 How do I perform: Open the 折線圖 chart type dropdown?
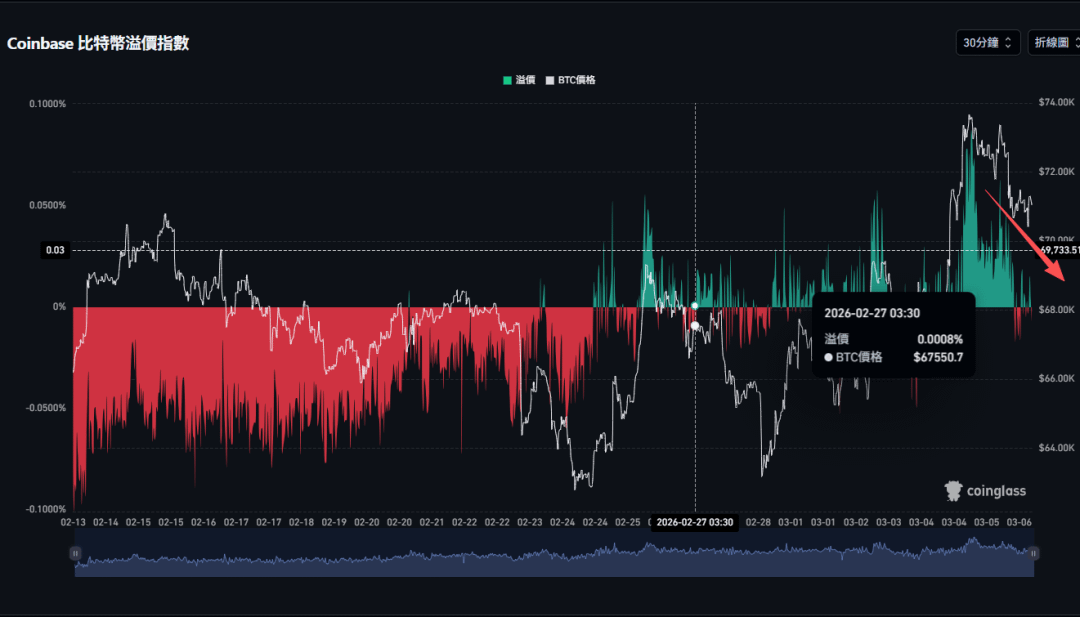click(1054, 43)
